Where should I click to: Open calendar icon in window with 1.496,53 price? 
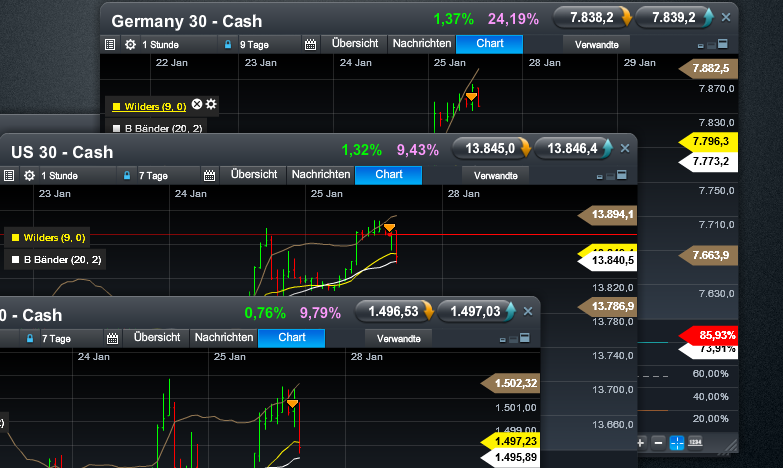(x=112, y=338)
